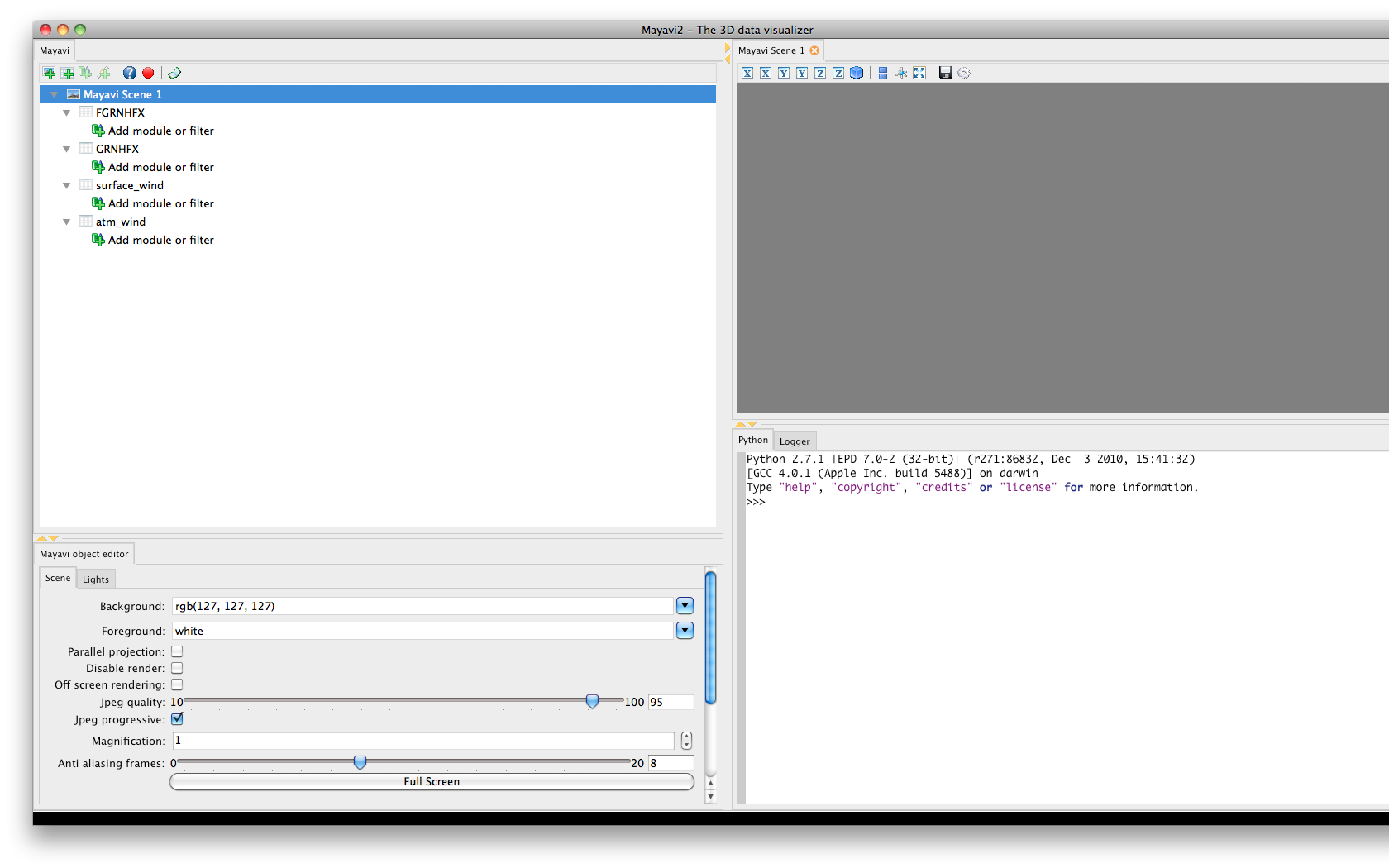Viewport: 1389px width, 868px height.
Task: Click the object editor vertical scrollbar
Action: [710, 637]
